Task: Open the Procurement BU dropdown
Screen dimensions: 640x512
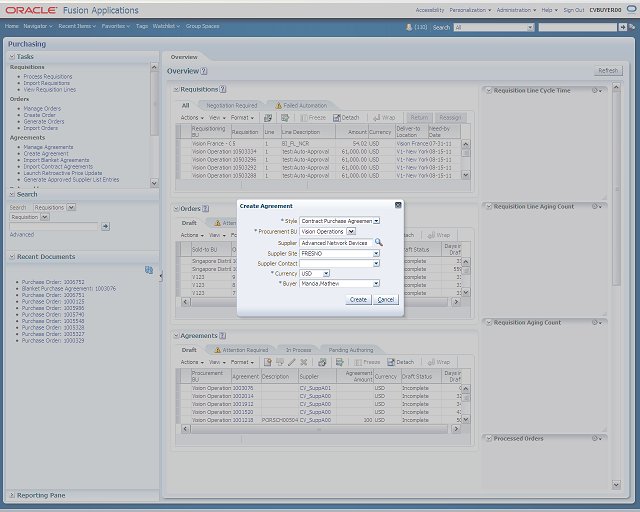Action: click(x=351, y=232)
